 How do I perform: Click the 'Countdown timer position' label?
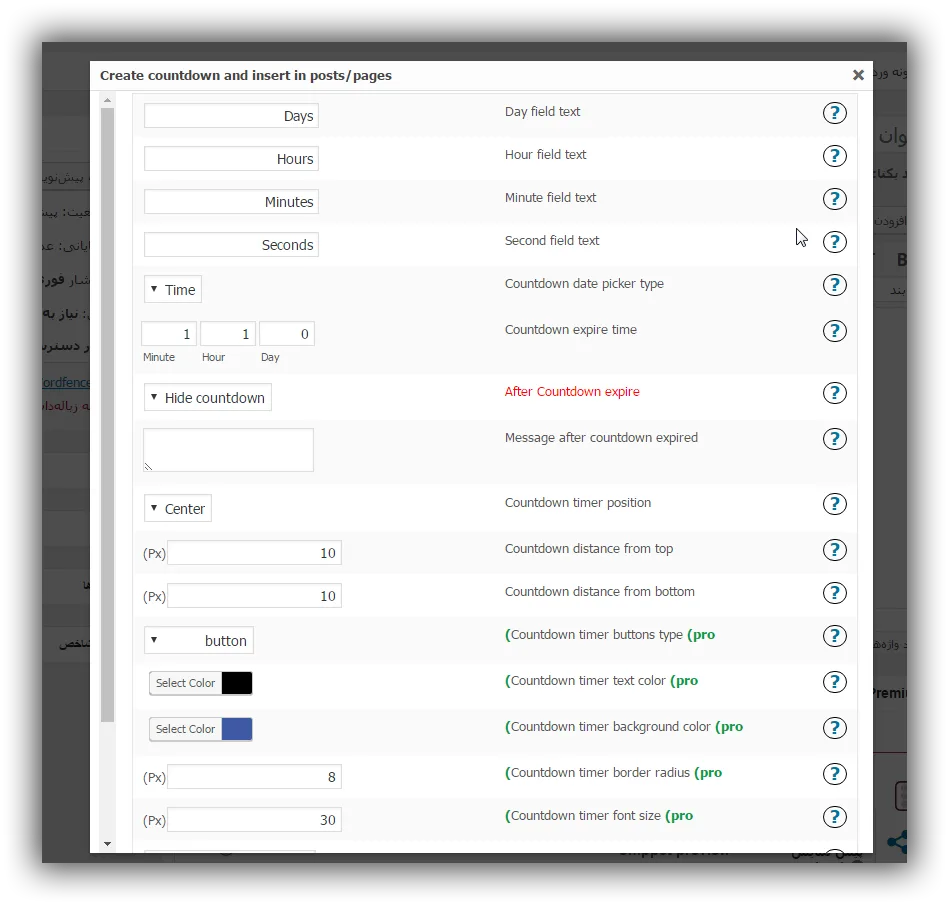tap(578, 502)
